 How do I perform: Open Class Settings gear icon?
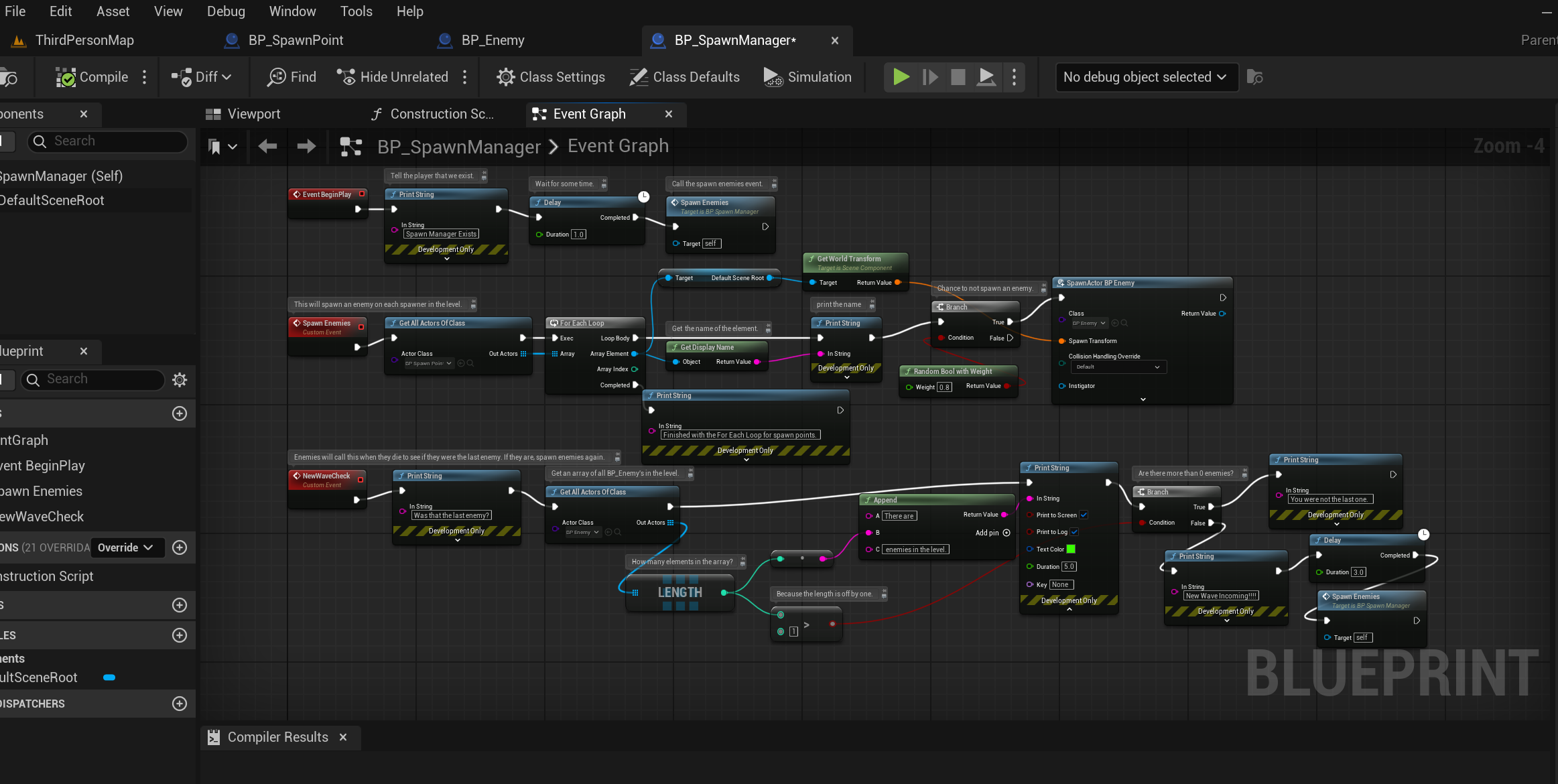505,77
